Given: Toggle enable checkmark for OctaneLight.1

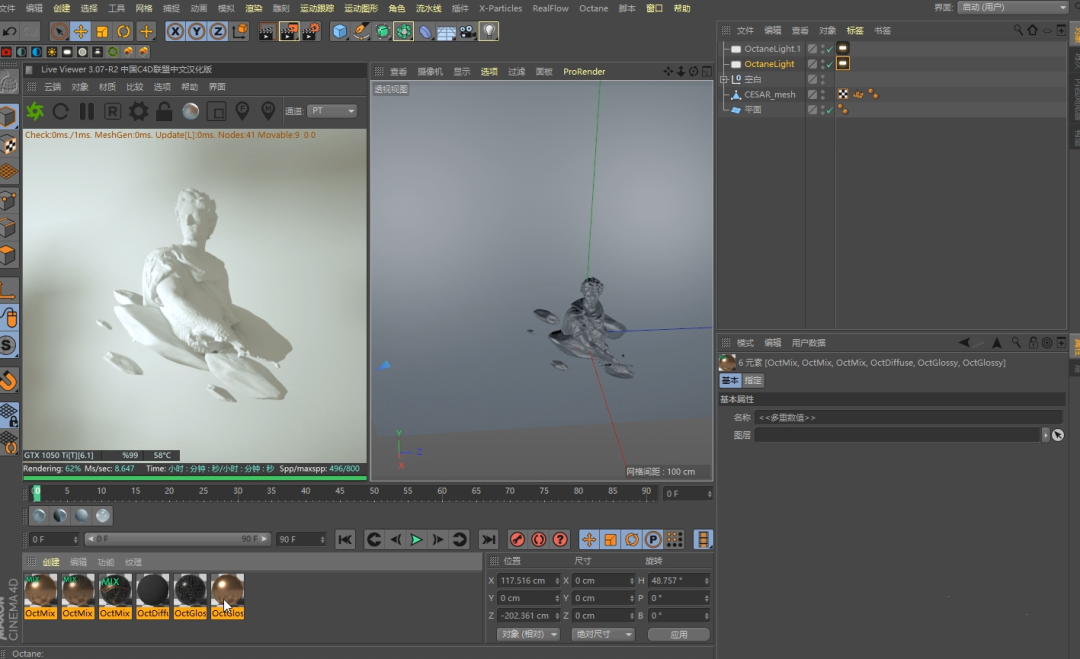Looking at the screenshot, I should (x=830, y=49).
